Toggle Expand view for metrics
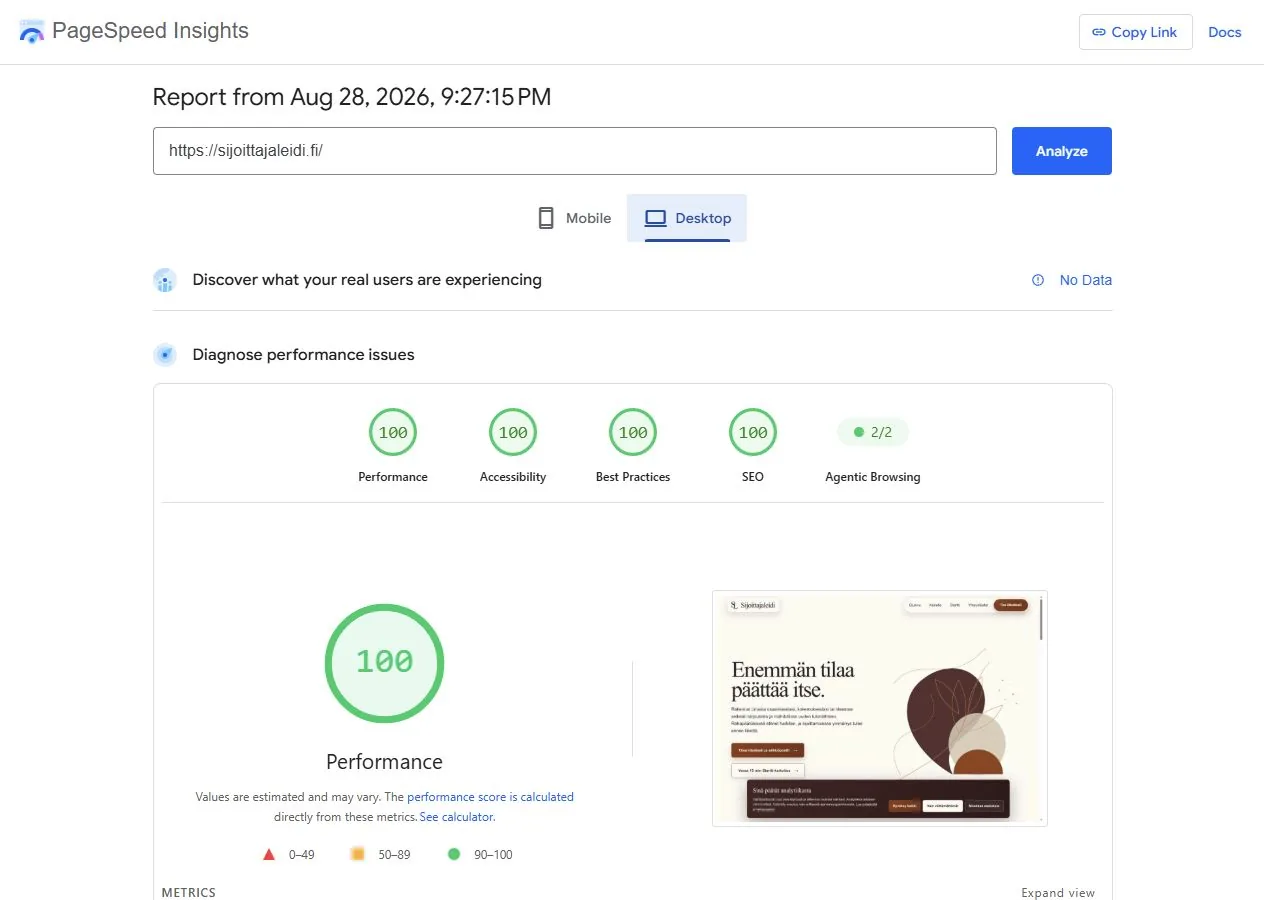 click(1058, 893)
